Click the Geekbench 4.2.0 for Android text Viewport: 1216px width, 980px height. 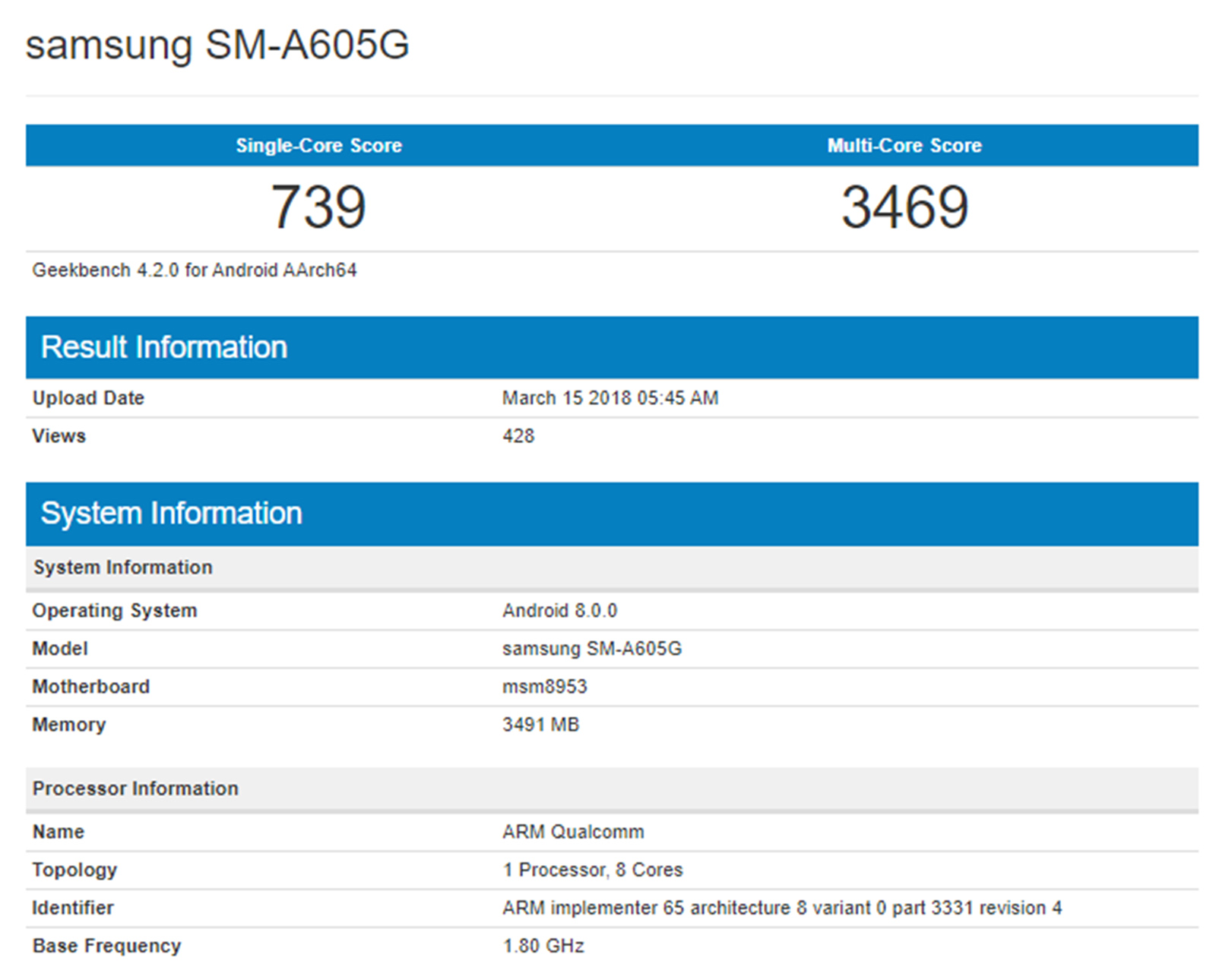click(194, 270)
